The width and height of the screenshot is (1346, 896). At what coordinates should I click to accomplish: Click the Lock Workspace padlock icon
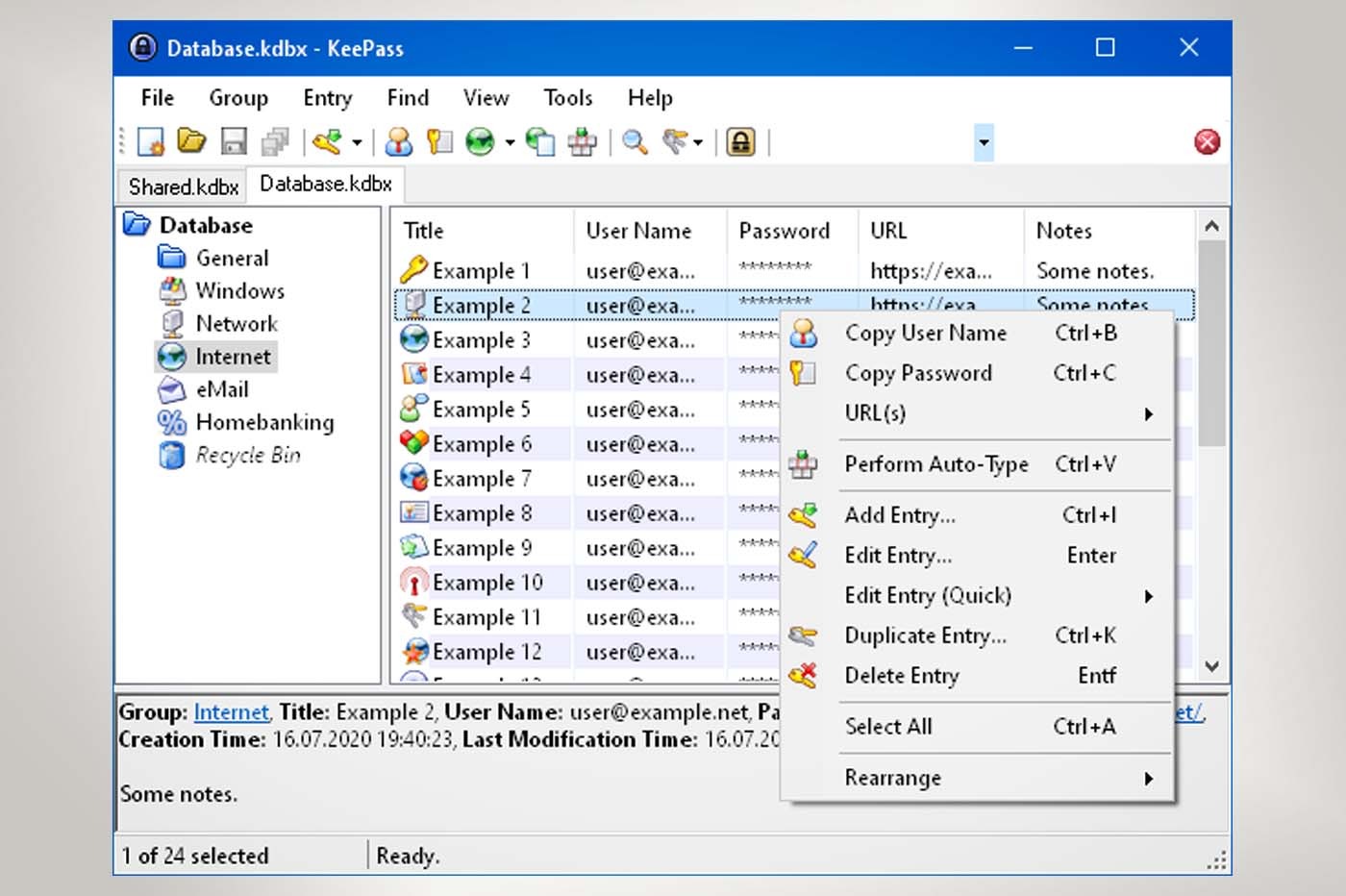740,142
